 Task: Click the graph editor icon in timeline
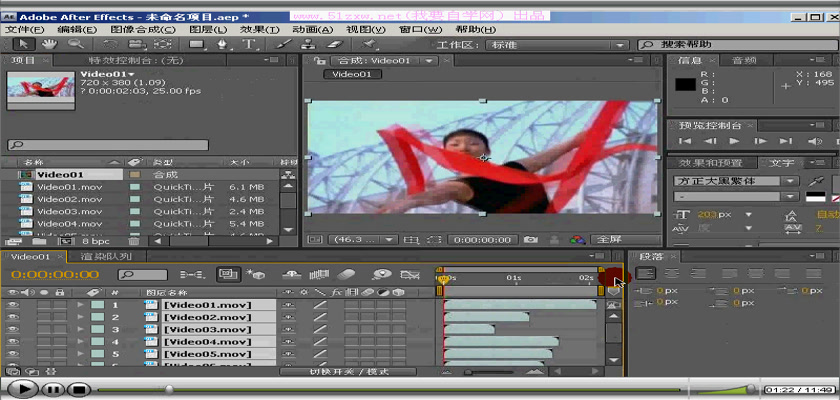pyautogui.click(x=410, y=275)
